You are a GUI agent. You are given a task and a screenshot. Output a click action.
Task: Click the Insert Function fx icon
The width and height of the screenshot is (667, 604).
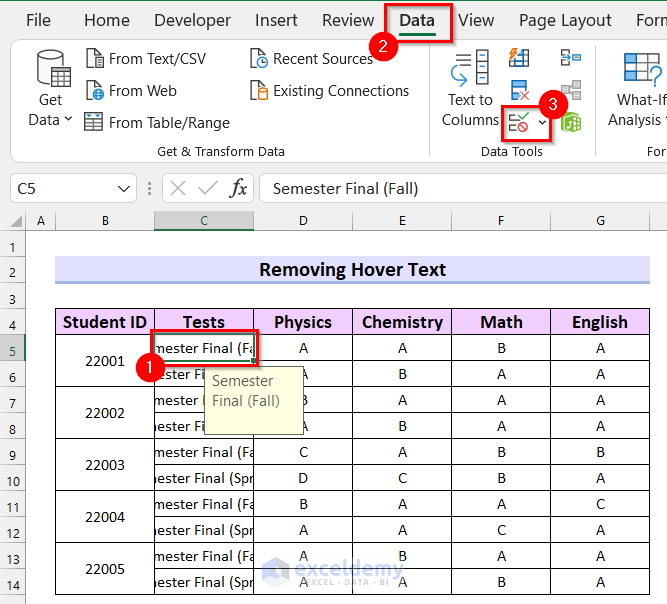pos(239,188)
